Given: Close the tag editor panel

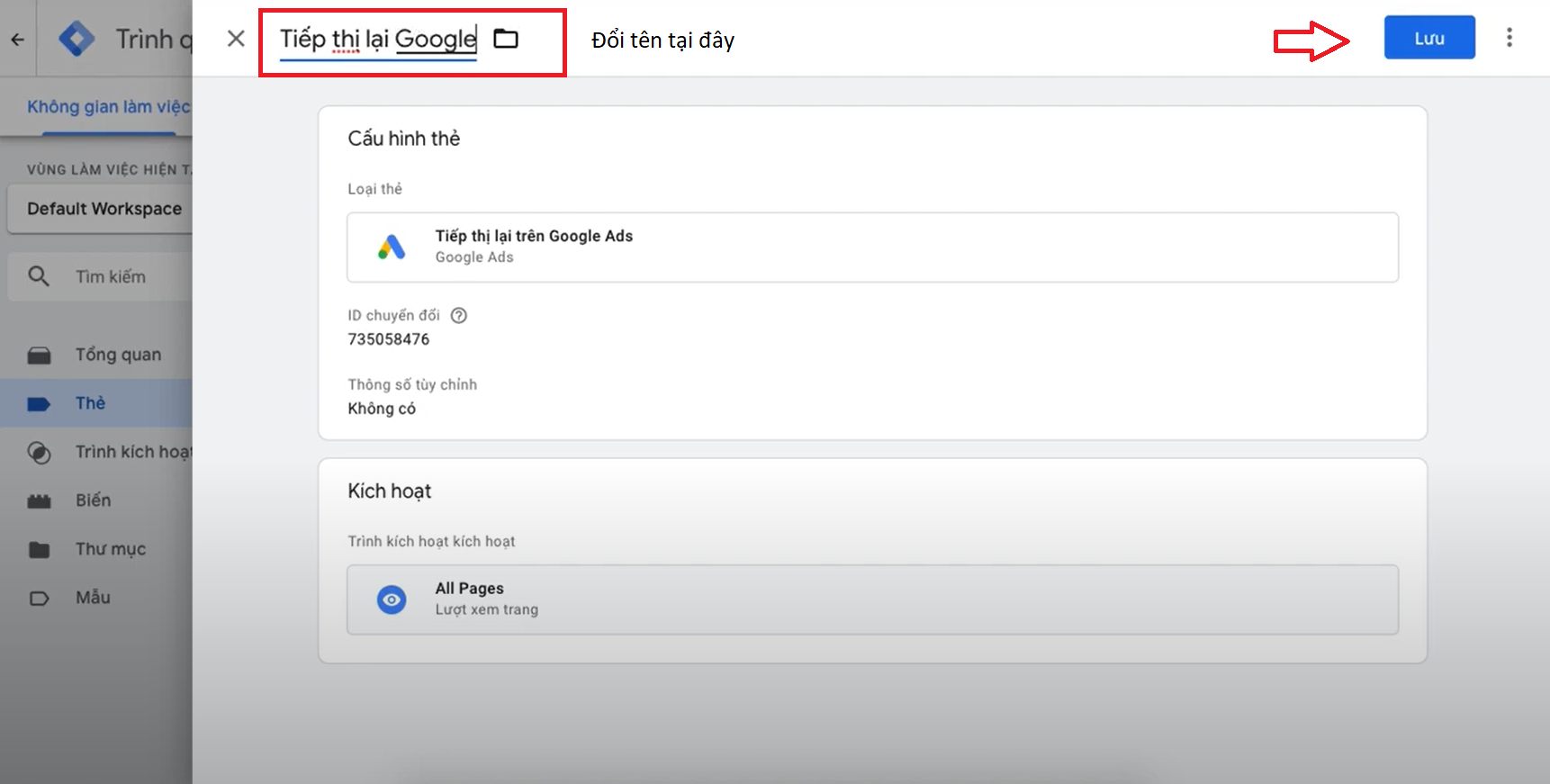Looking at the screenshot, I should (x=236, y=39).
